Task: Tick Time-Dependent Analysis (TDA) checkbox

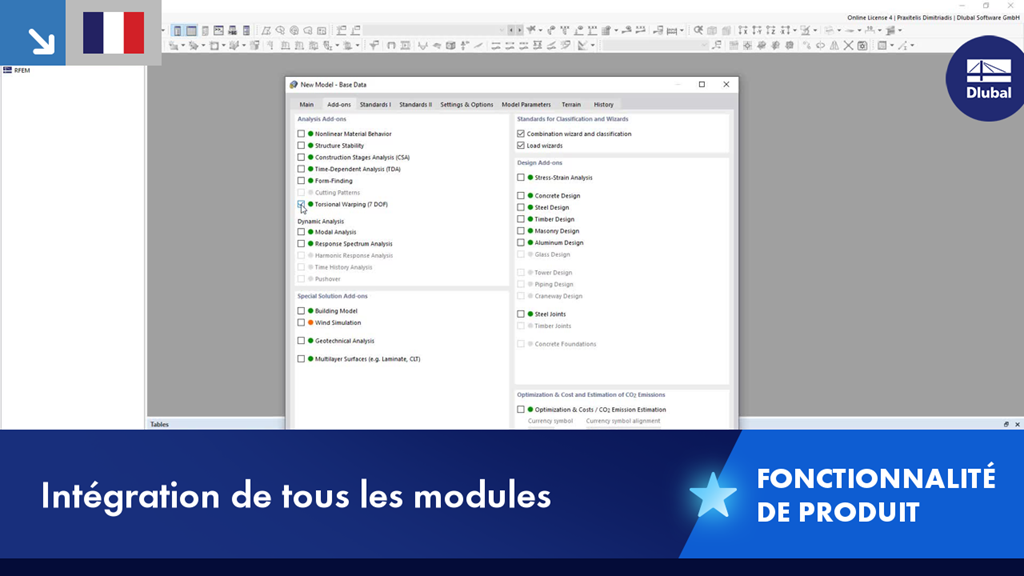Action: point(301,169)
